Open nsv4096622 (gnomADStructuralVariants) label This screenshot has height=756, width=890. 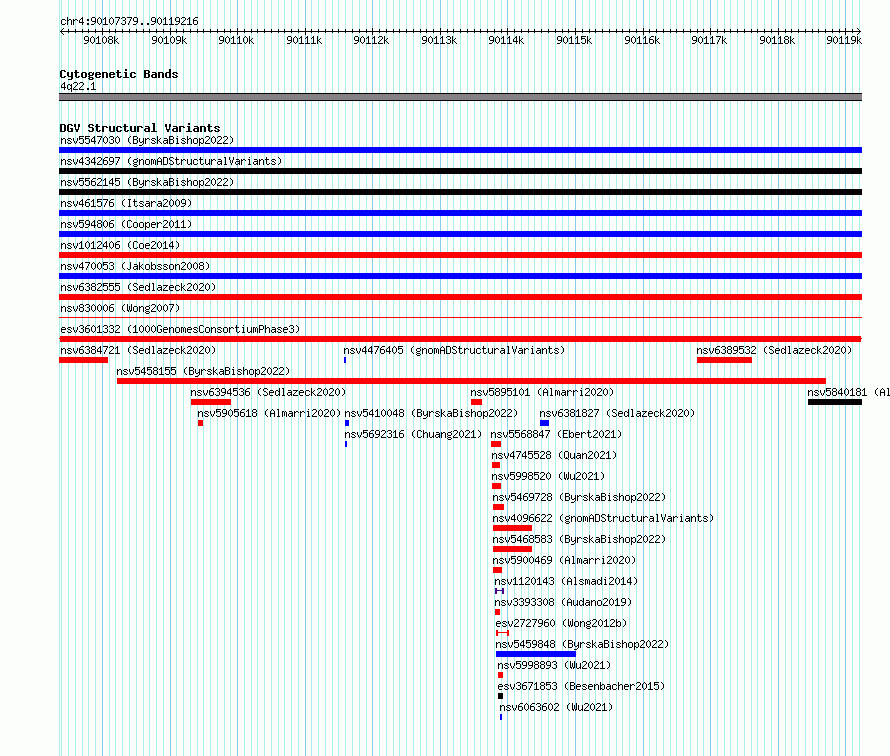(603, 518)
